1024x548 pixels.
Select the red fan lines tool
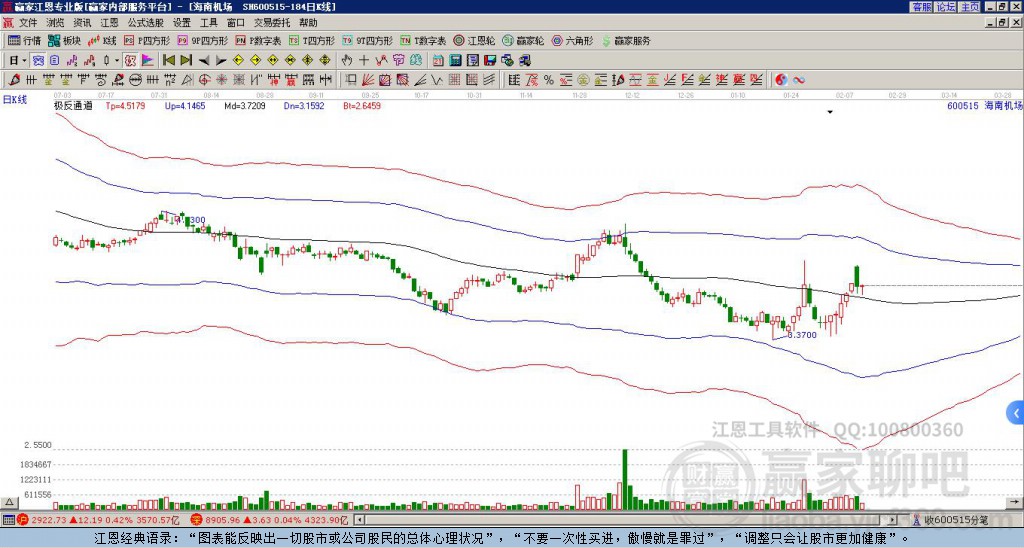coord(368,80)
